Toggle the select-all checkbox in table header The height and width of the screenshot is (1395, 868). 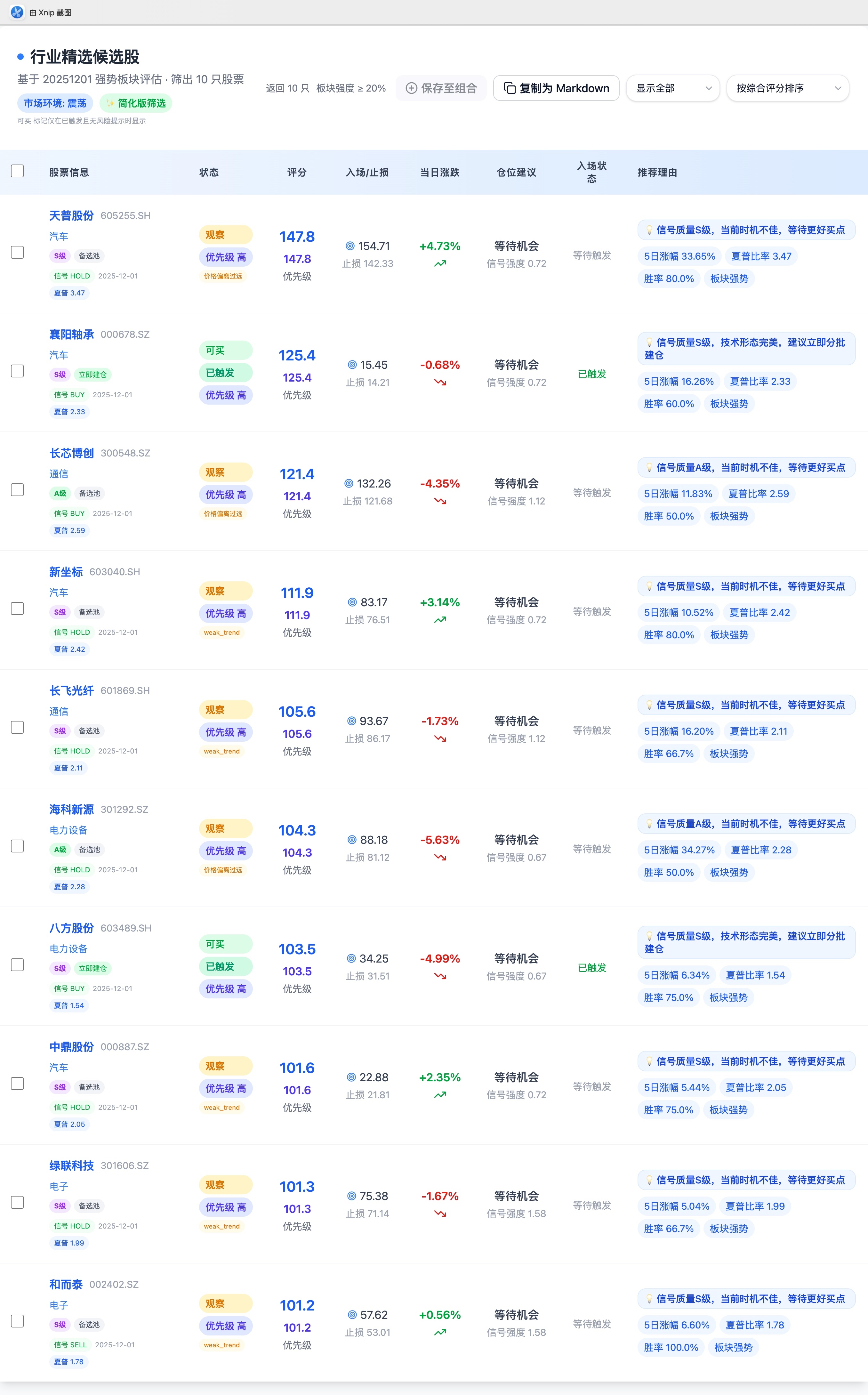click(x=17, y=171)
